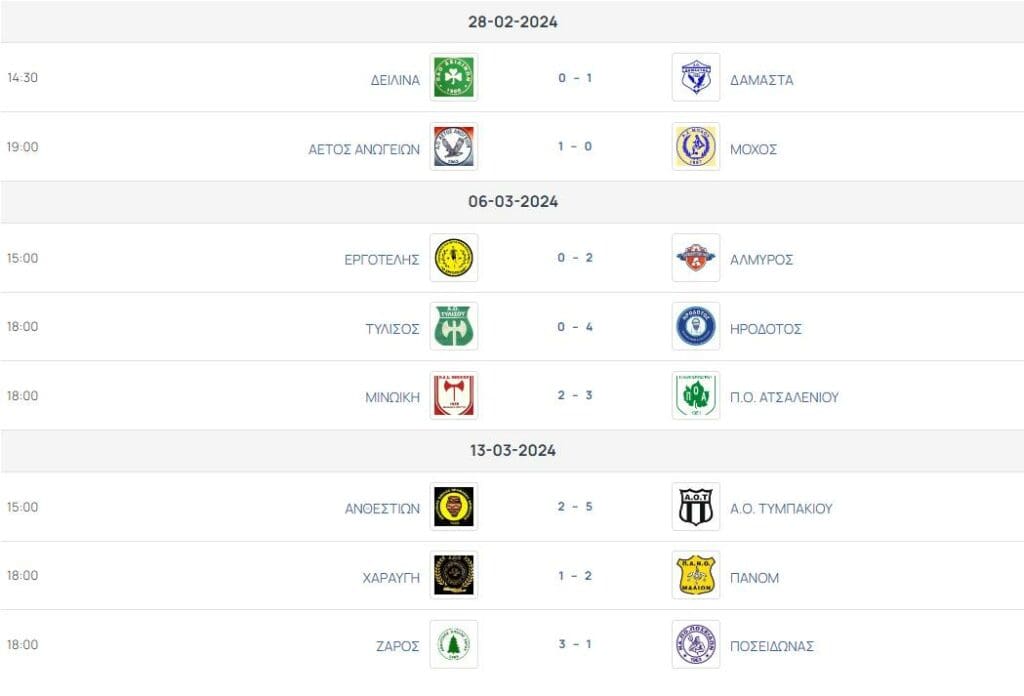Open the ΤΥΛΙΣΟΣ green axe emblem
The image size is (1024, 696).
click(454, 326)
